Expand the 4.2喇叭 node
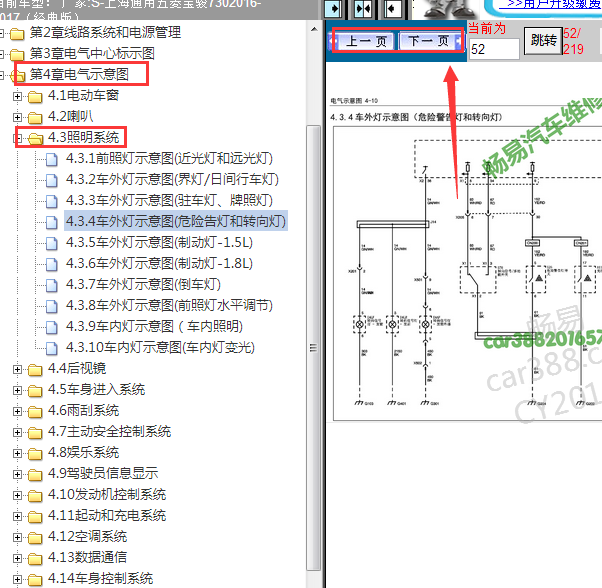 17,117
